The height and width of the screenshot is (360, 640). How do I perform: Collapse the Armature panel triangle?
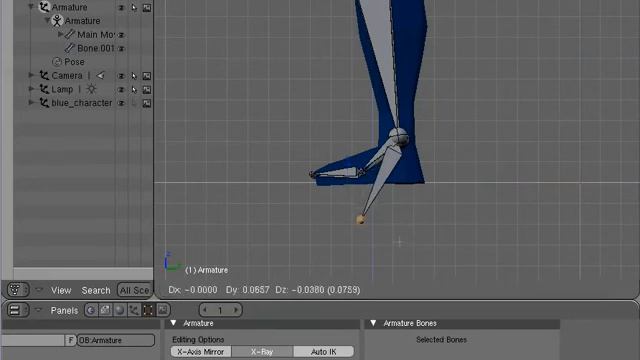(x=173, y=323)
